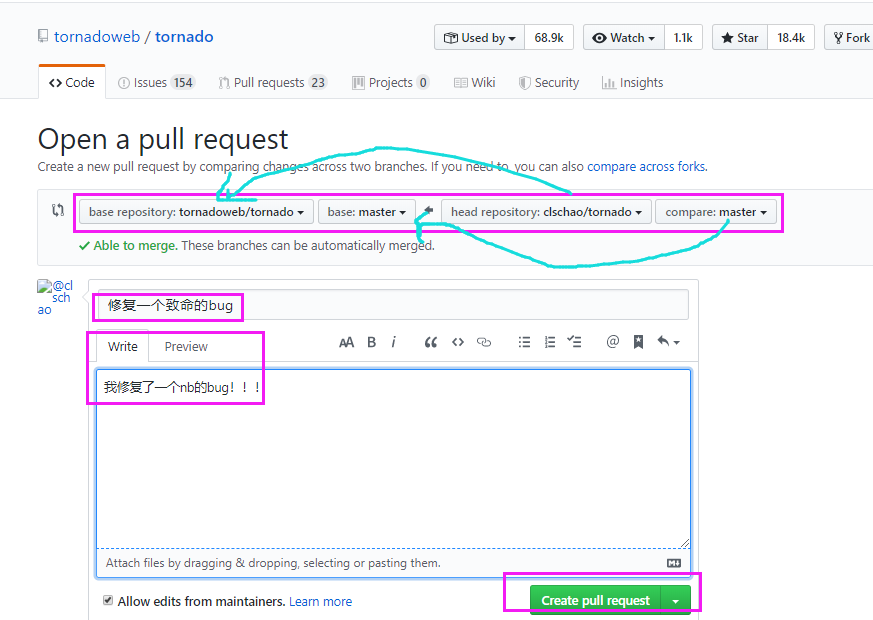Viewport: 873px width, 620px height.
Task: Click compare across forks link
Action: point(646,166)
